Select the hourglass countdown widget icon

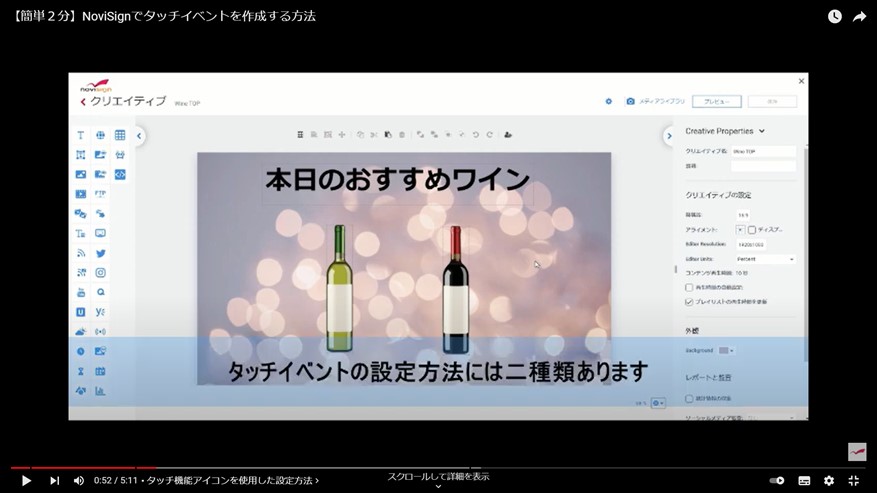[x=81, y=371]
